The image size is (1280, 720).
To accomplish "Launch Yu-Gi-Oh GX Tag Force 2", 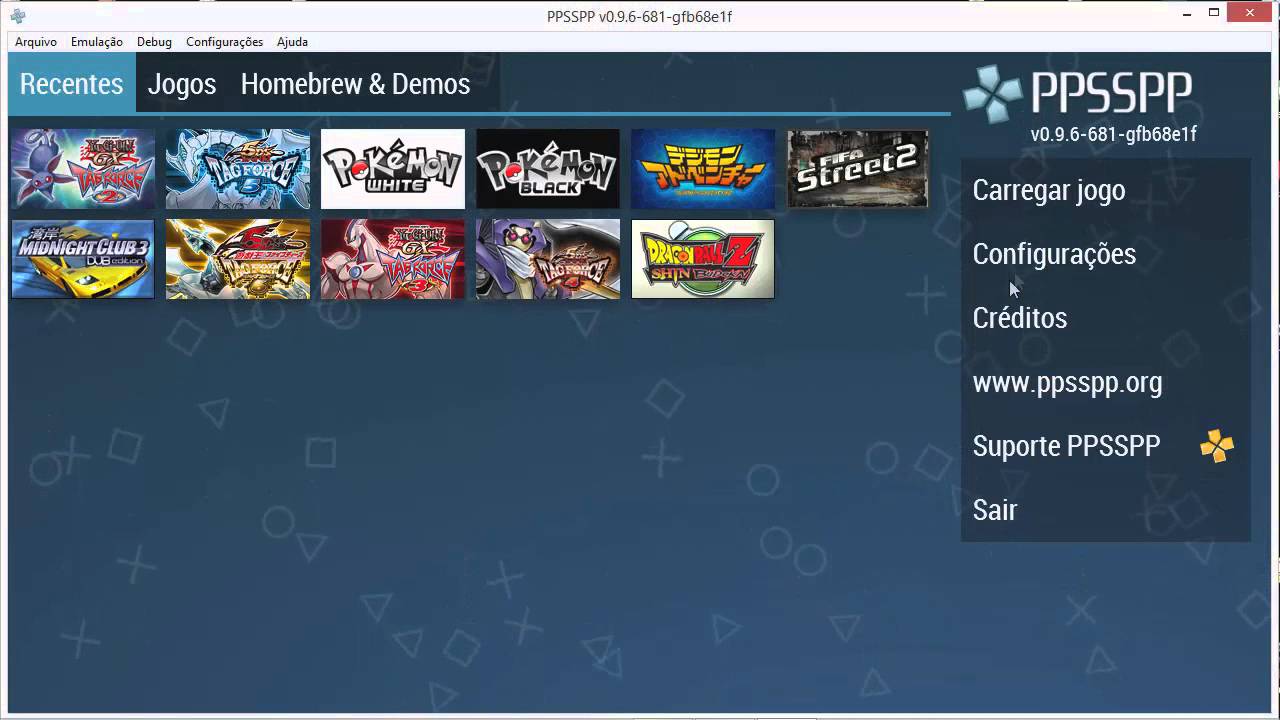I will pos(83,168).
